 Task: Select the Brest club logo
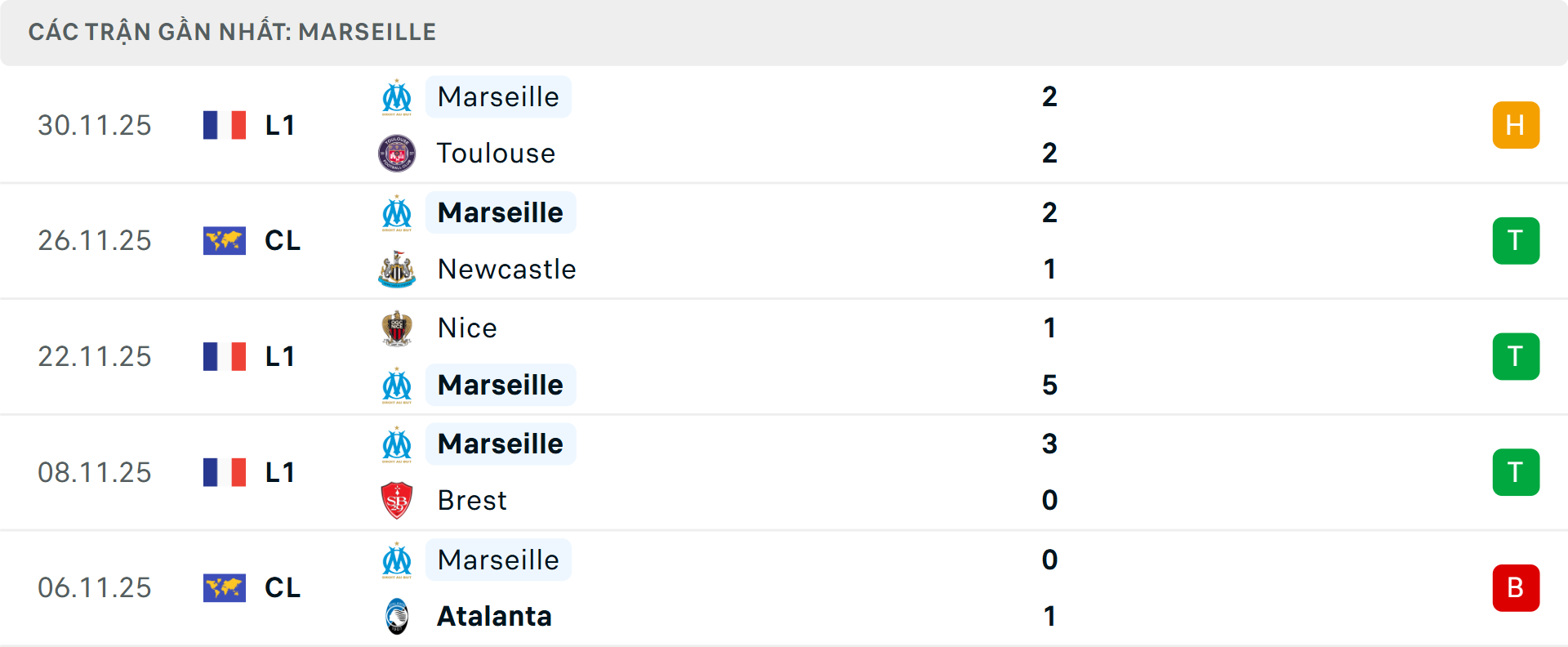click(x=397, y=500)
